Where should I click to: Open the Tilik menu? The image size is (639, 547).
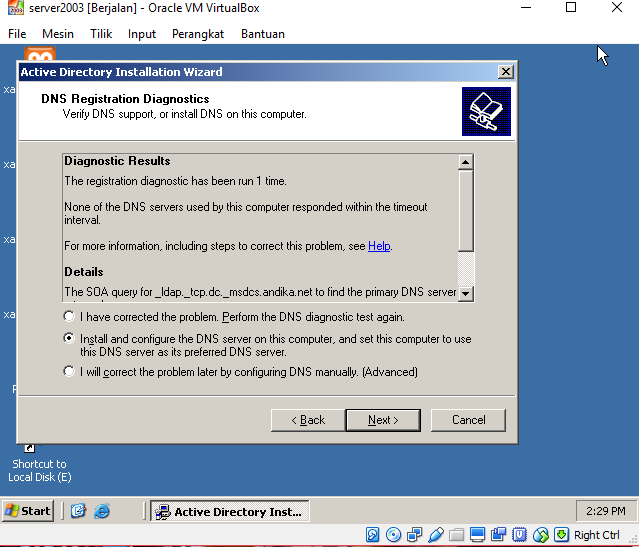pos(101,34)
